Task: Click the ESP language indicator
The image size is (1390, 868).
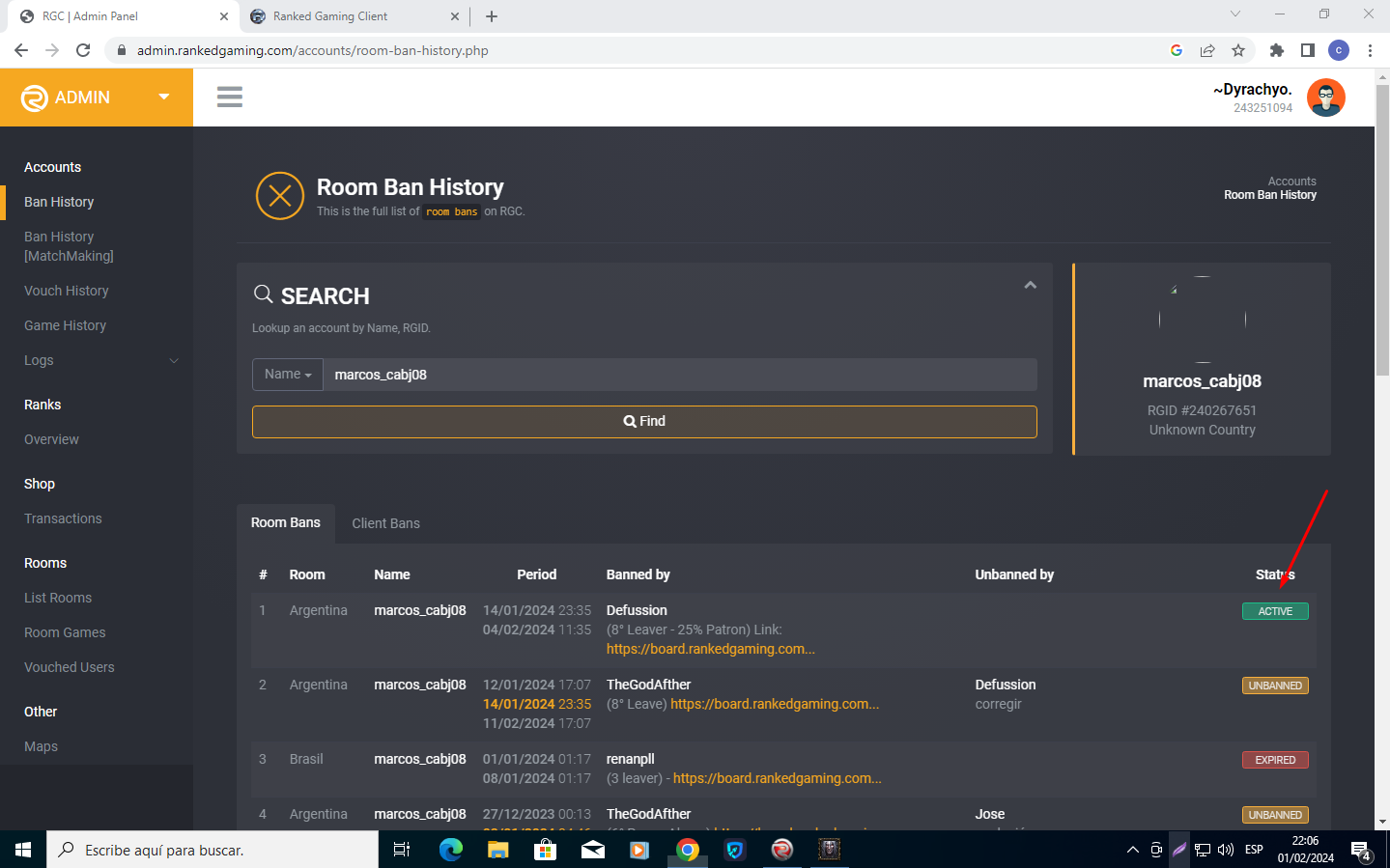Action: click(x=1254, y=850)
